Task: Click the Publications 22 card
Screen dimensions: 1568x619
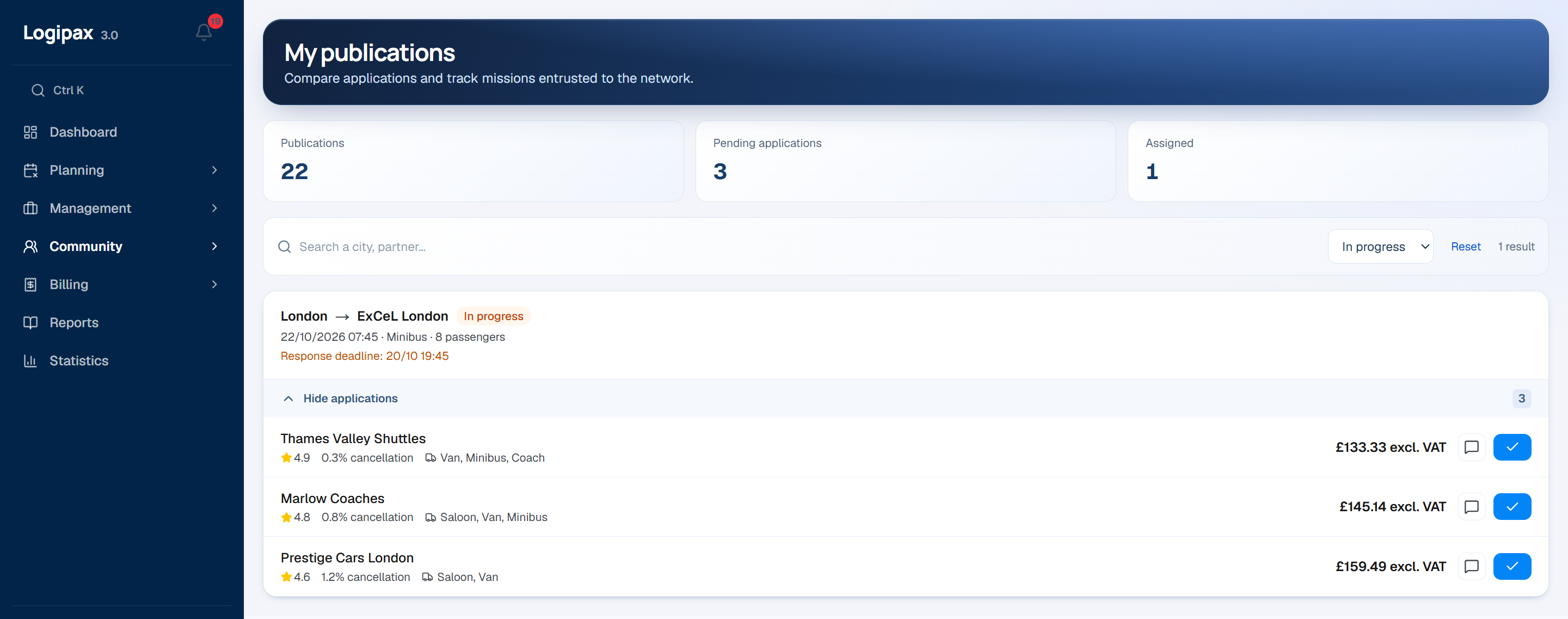Action: click(473, 161)
